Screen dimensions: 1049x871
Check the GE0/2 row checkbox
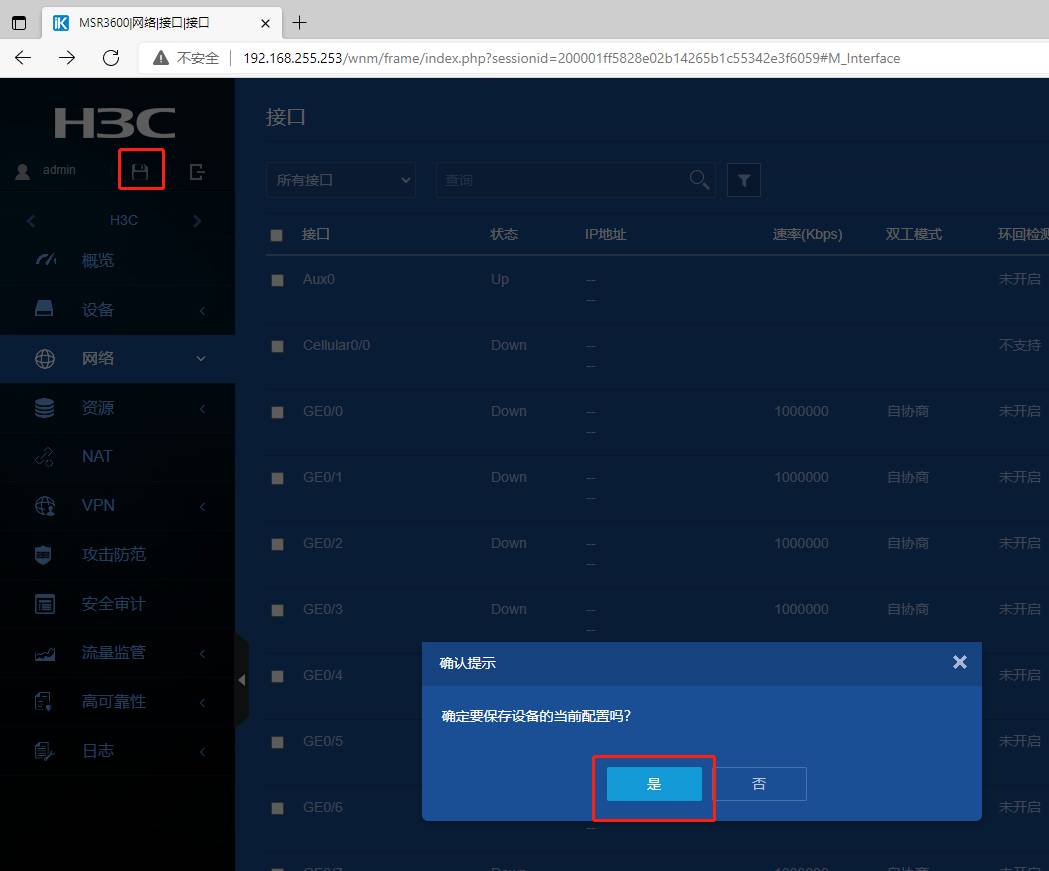coord(277,545)
